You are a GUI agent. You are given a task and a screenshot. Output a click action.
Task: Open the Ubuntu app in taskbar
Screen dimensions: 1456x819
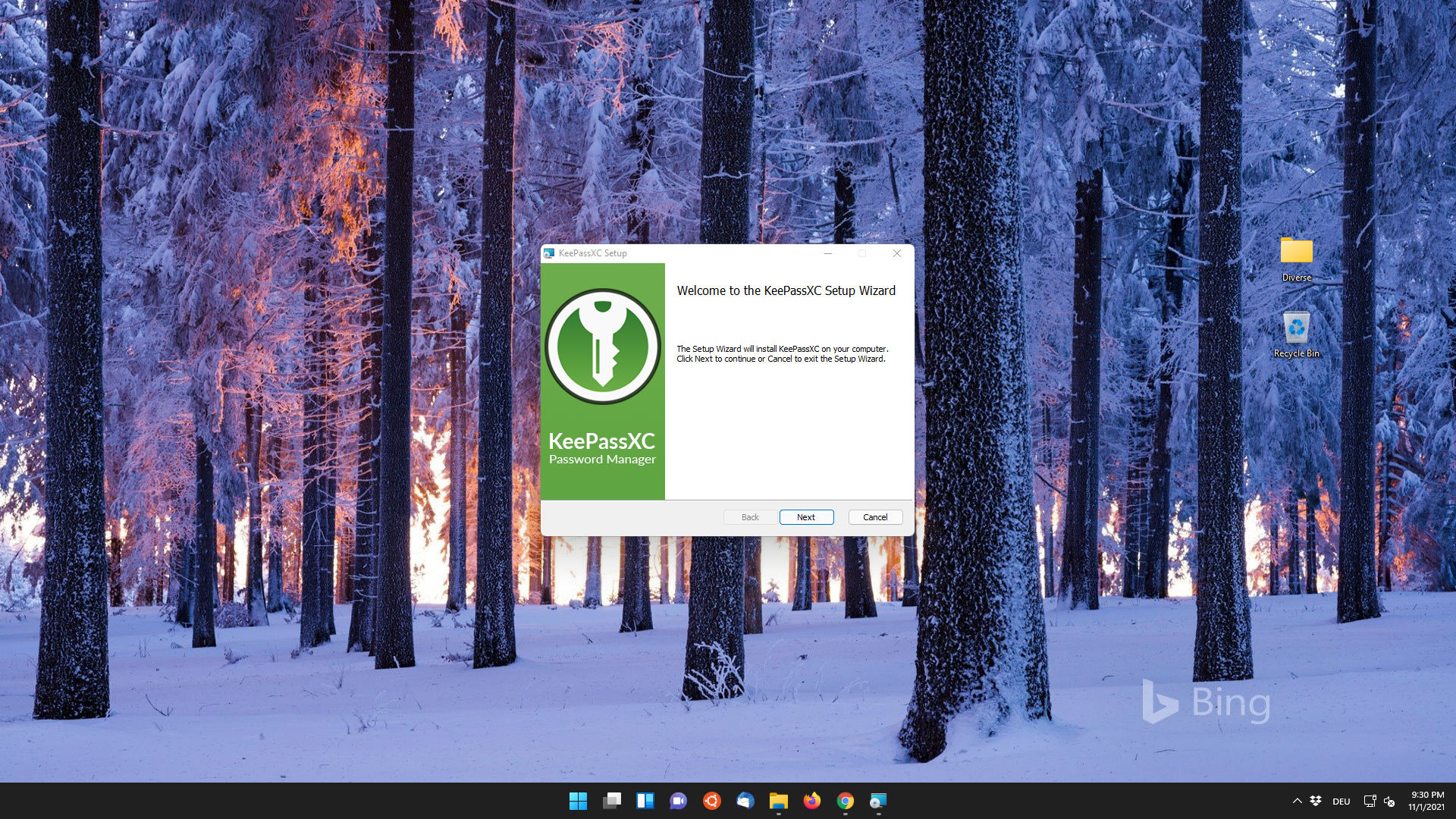[712, 801]
